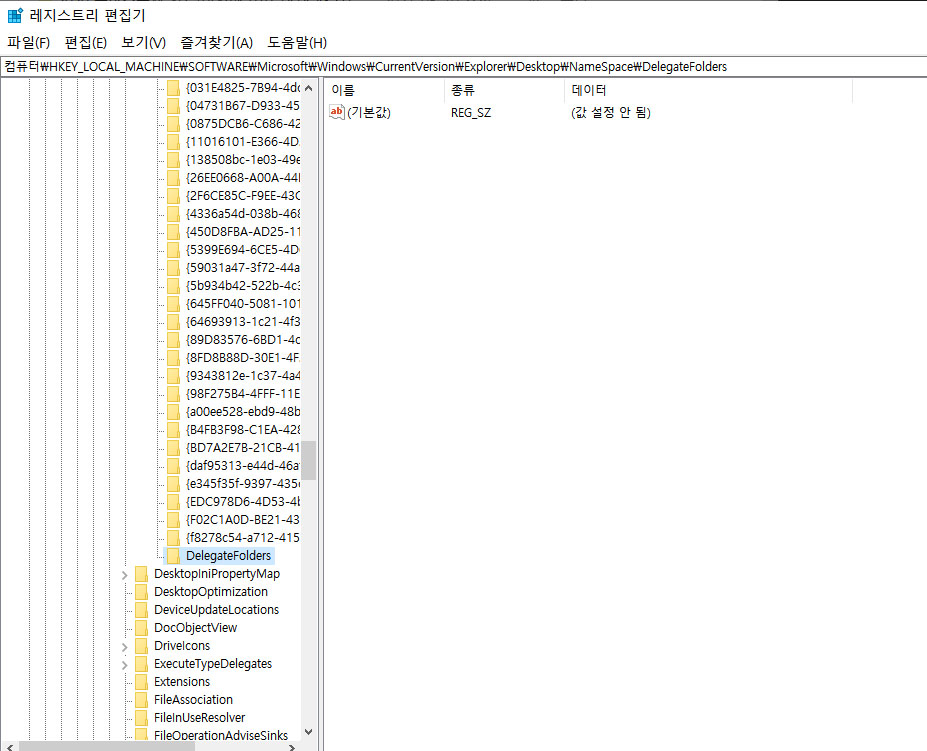Click folder icon of {EDC978D6-4D53 key
The height and width of the screenshot is (751, 927).
173,501
